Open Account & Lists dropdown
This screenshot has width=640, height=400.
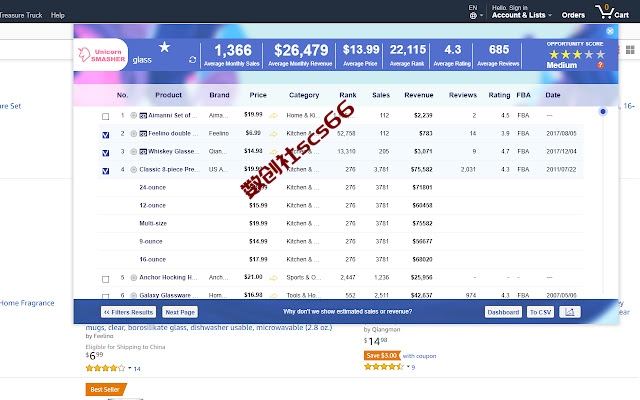522,12
